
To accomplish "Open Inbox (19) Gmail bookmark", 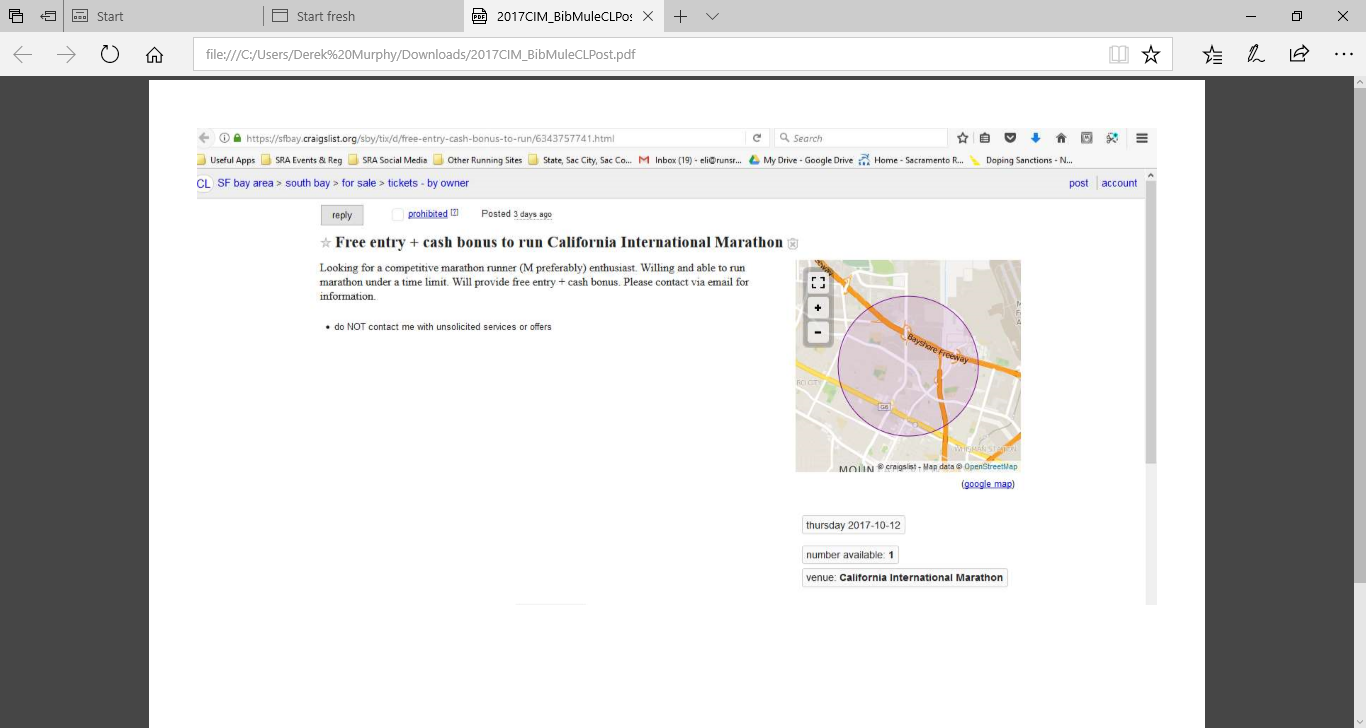I will click(690, 160).
